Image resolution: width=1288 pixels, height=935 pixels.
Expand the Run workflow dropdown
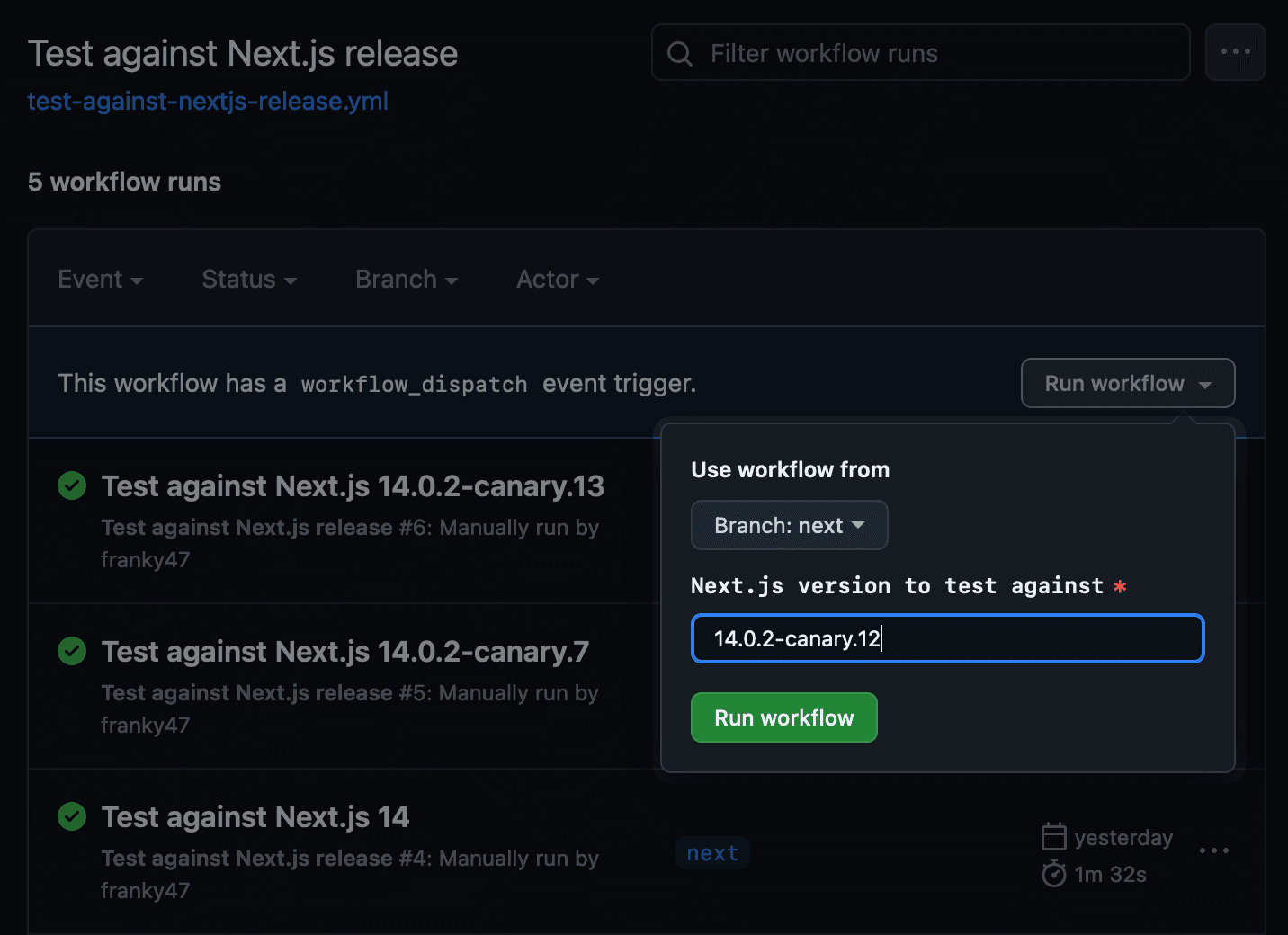pyautogui.click(x=1127, y=383)
